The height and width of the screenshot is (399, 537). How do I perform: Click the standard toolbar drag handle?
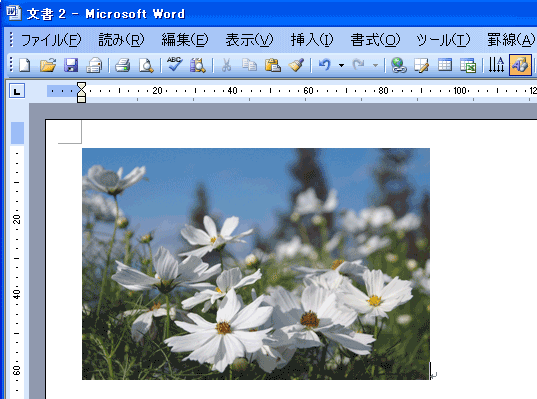pyautogui.click(x=11, y=65)
